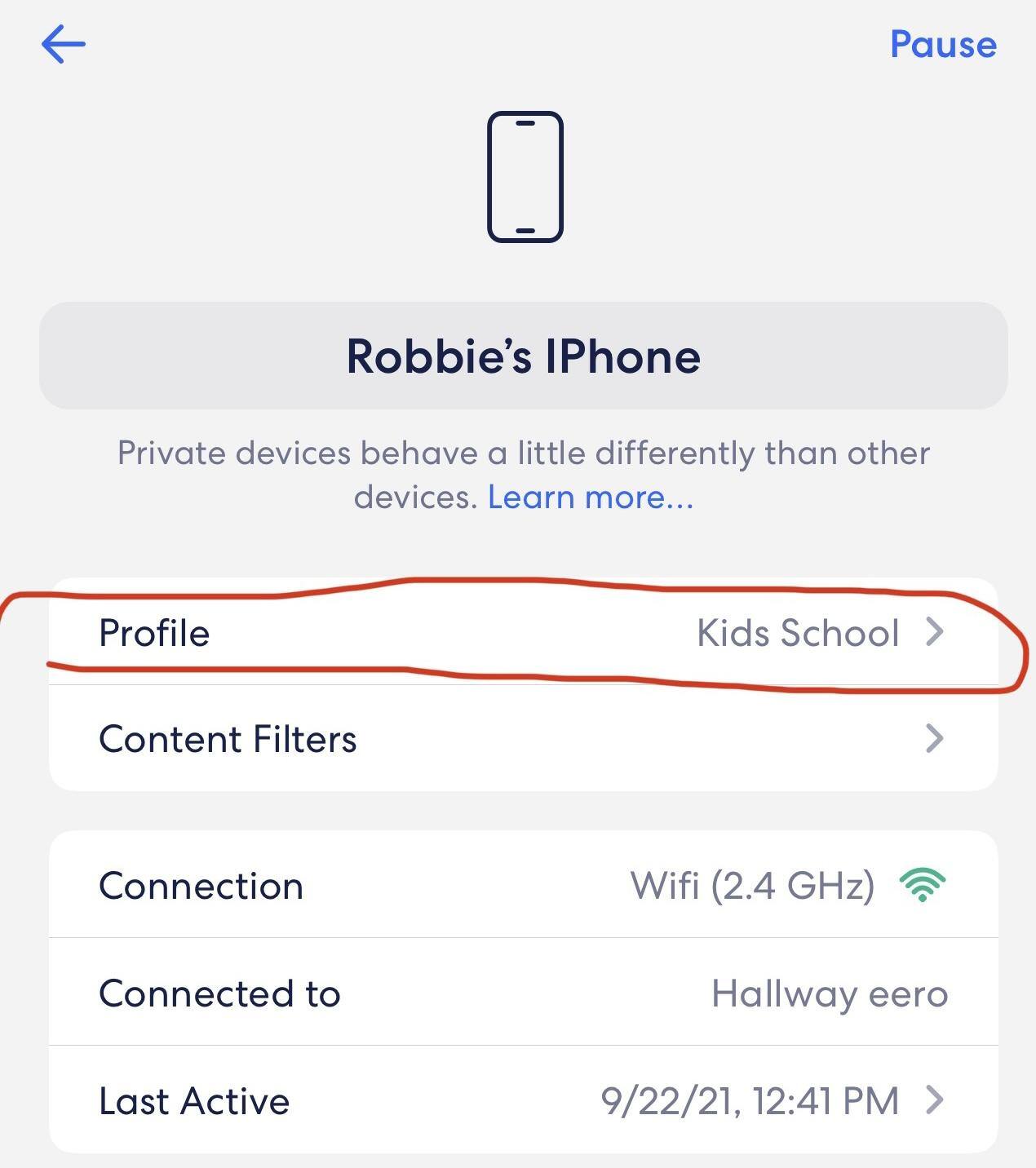Image resolution: width=1036 pixels, height=1168 pixels.
Task: Tap the green wifi signal icon
Action: 922,885
